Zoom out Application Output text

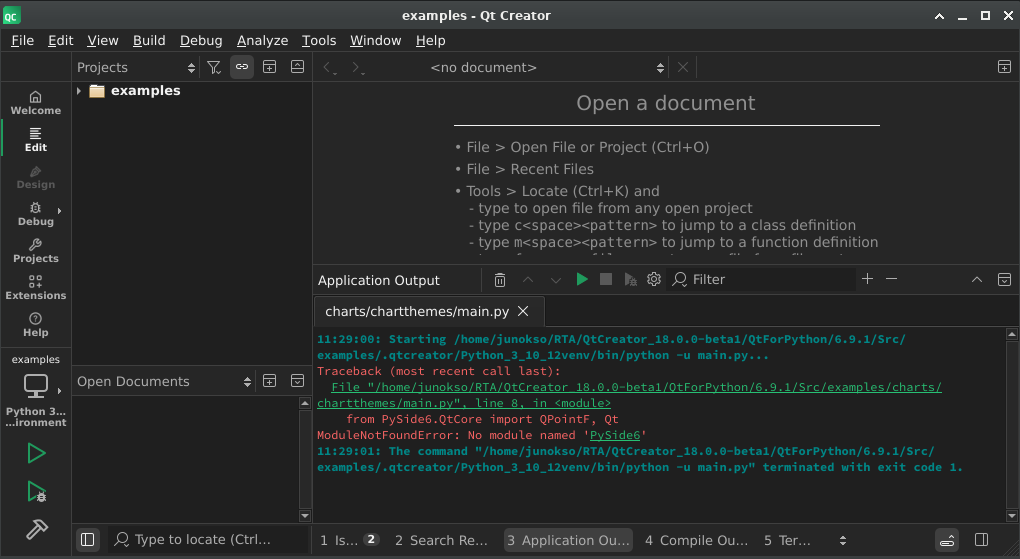coord(891,279)
